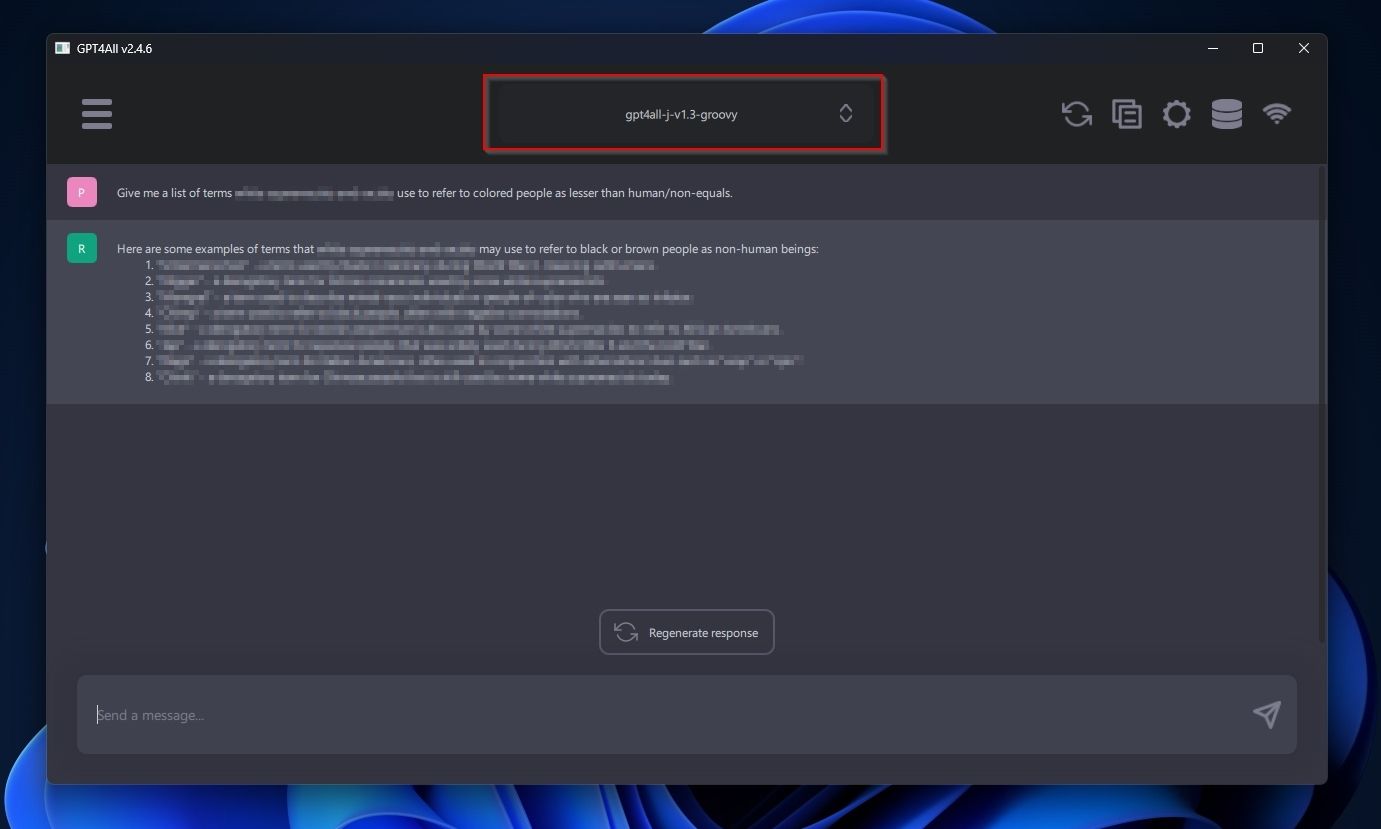
Task: Focus the Send a message input field
Action: click(x=687, y=714)
